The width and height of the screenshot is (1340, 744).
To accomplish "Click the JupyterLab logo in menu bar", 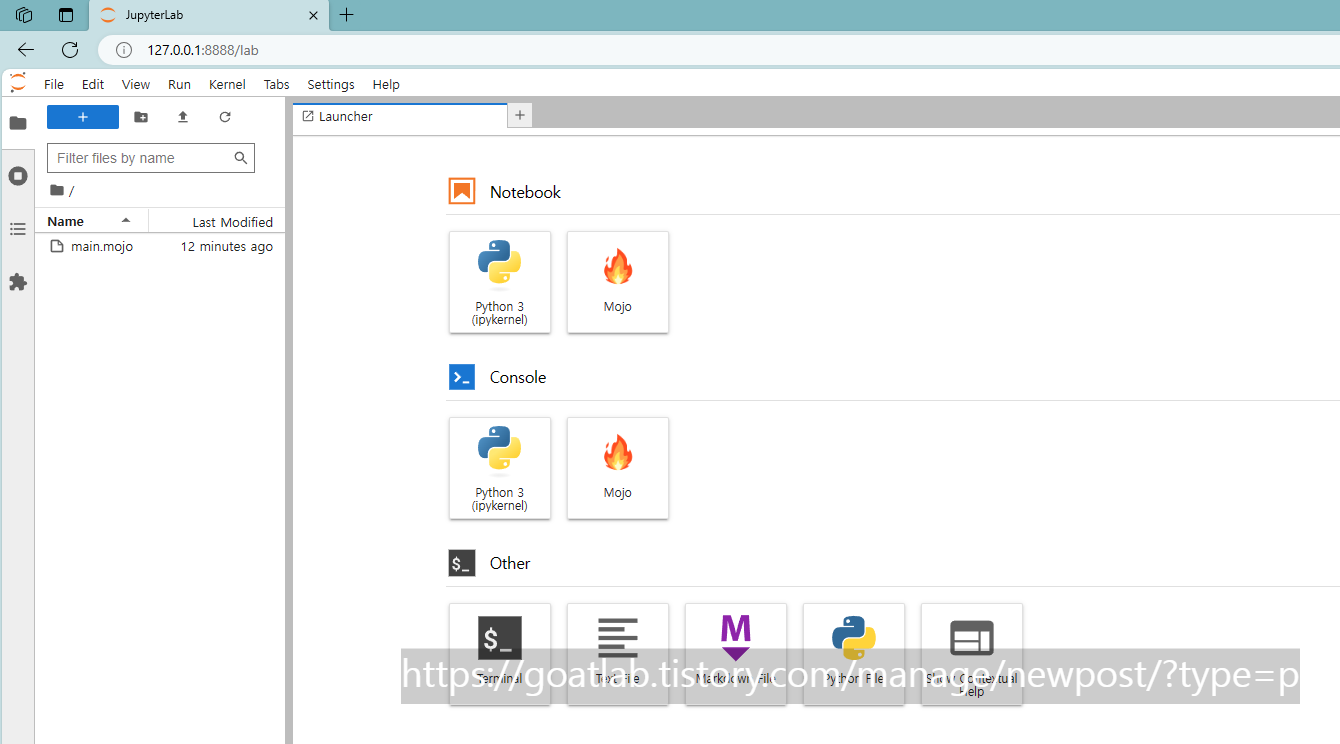I will pos(18,83).
